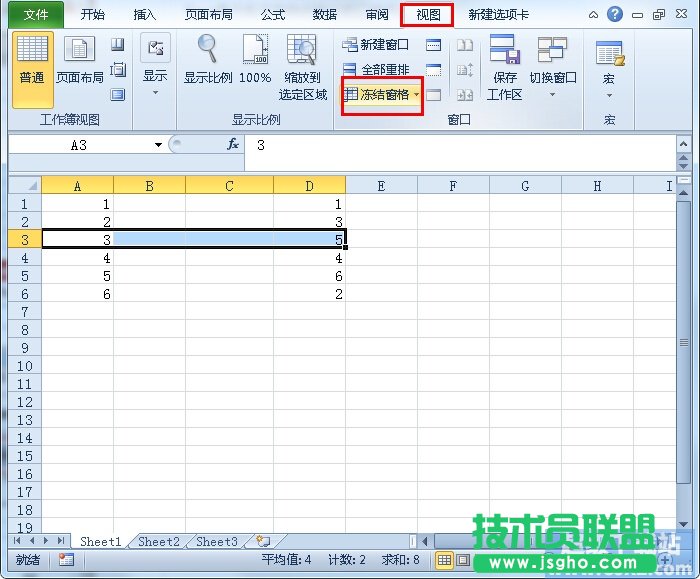Viewport: 700px width, 579px height.
Task: Click the 新建窗口 new window button
Action: [x=376, y=45]
